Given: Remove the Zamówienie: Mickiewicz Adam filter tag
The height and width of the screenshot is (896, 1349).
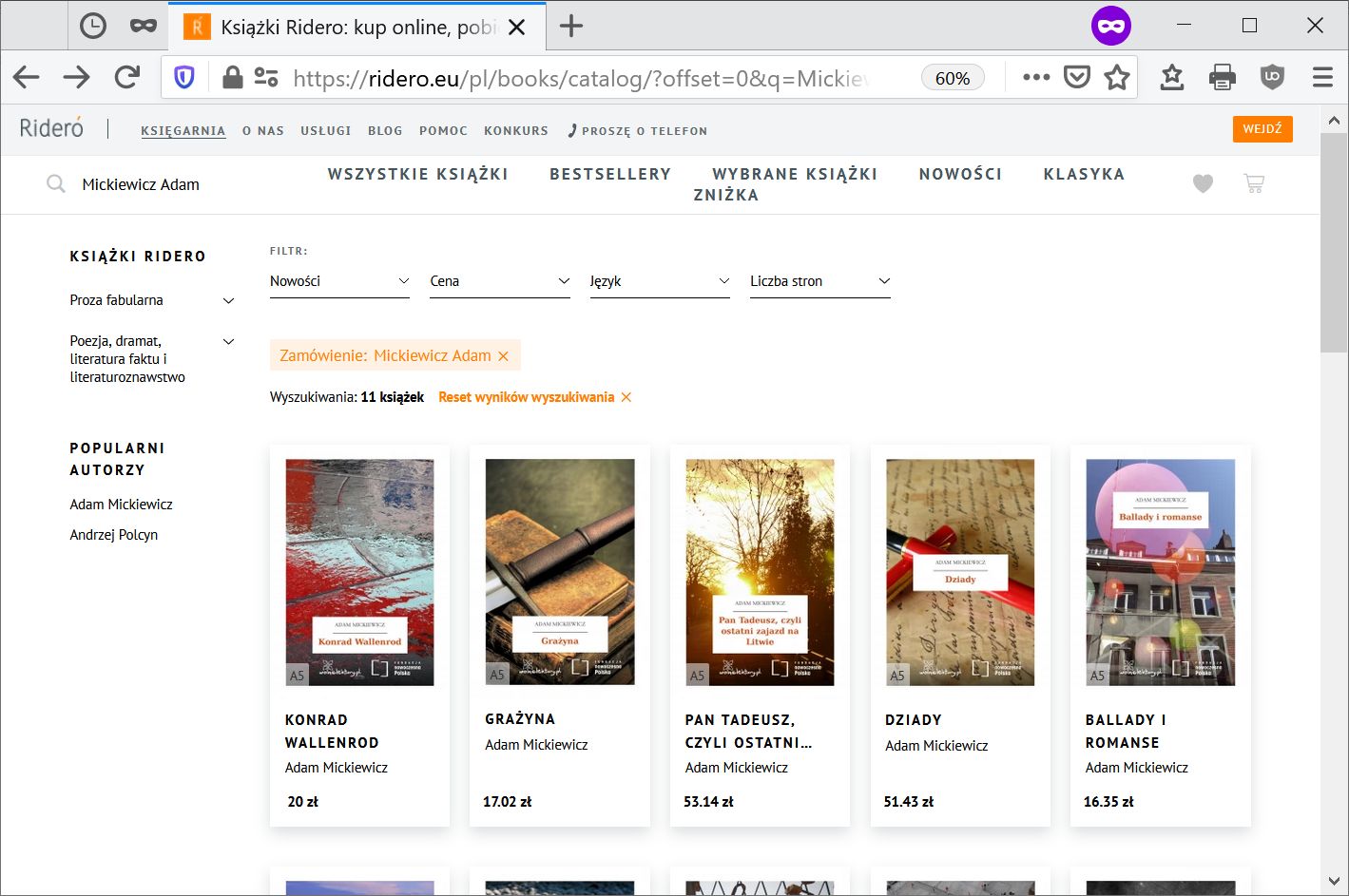Looking at the screenshot, I should tap(504, 356).
